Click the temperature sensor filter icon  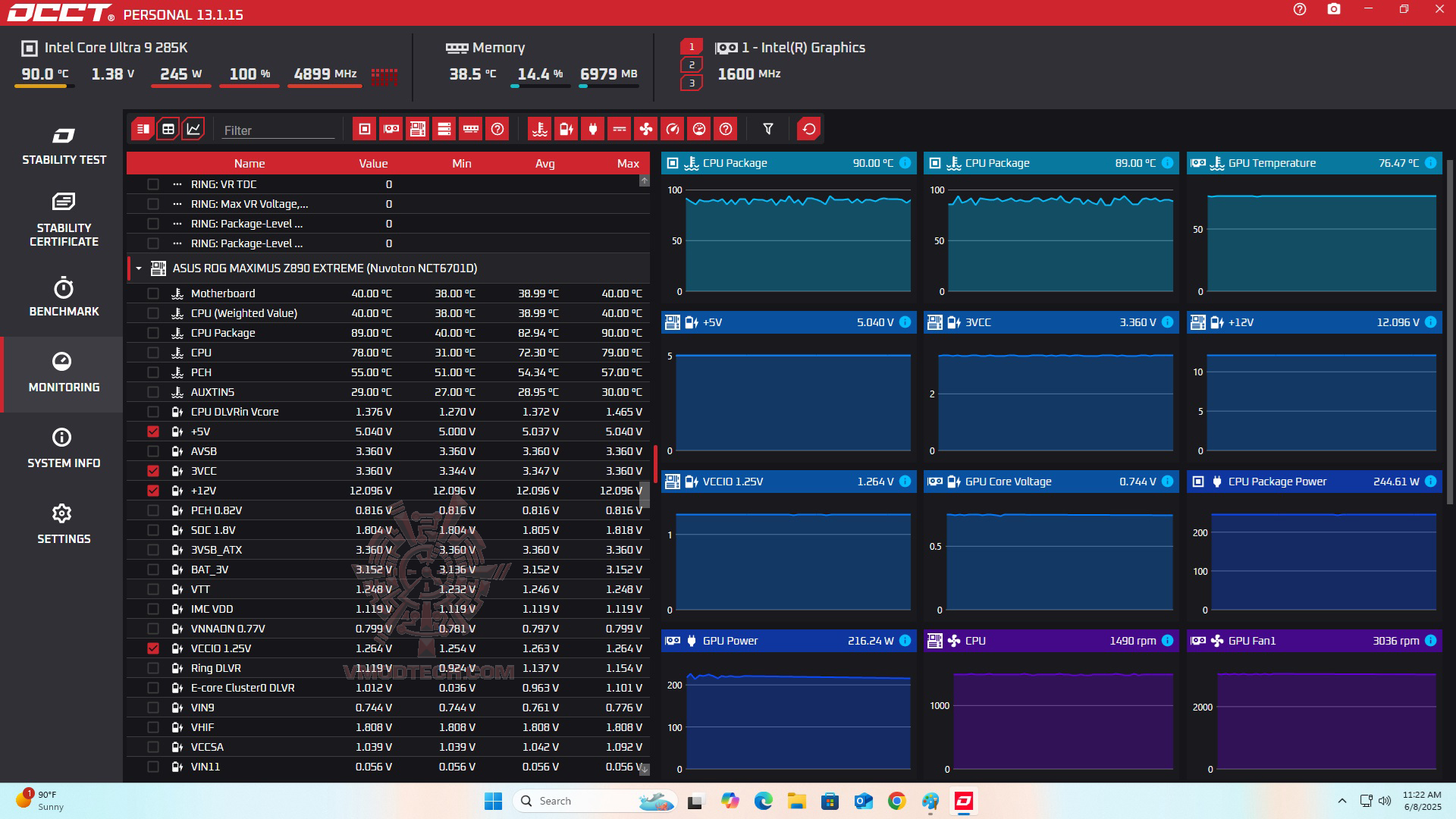(539, 129)
